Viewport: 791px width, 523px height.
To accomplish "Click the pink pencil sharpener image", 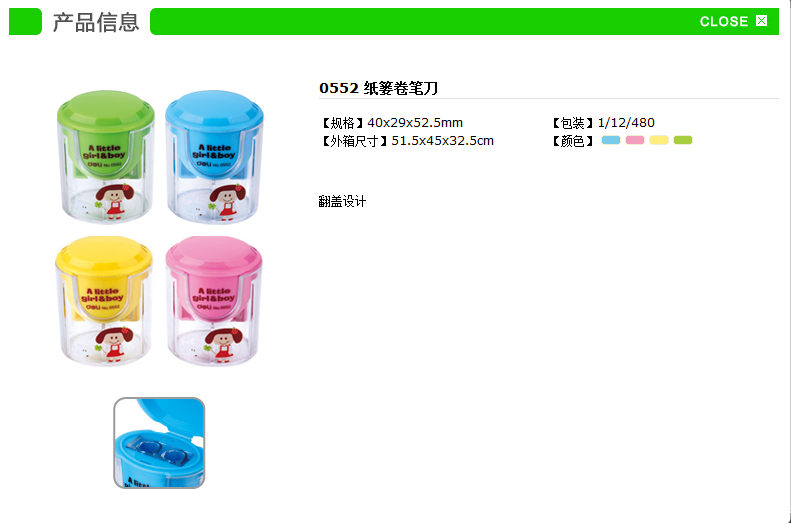I will [x=214, y=301].
